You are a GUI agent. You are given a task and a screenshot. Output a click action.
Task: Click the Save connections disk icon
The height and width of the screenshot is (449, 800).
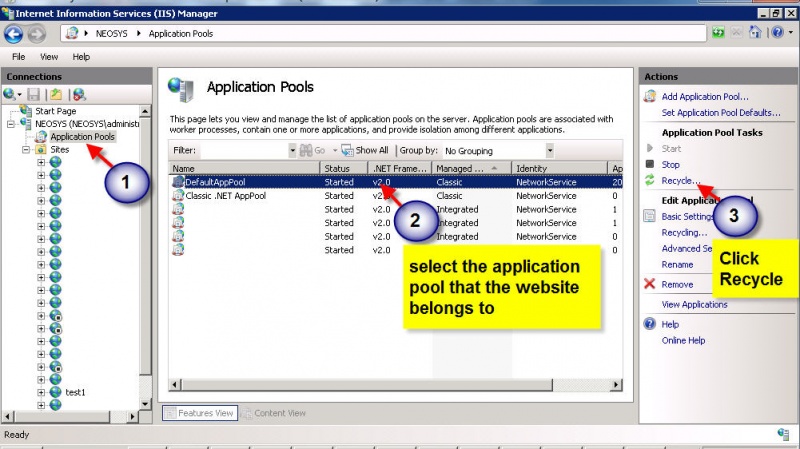34,94
